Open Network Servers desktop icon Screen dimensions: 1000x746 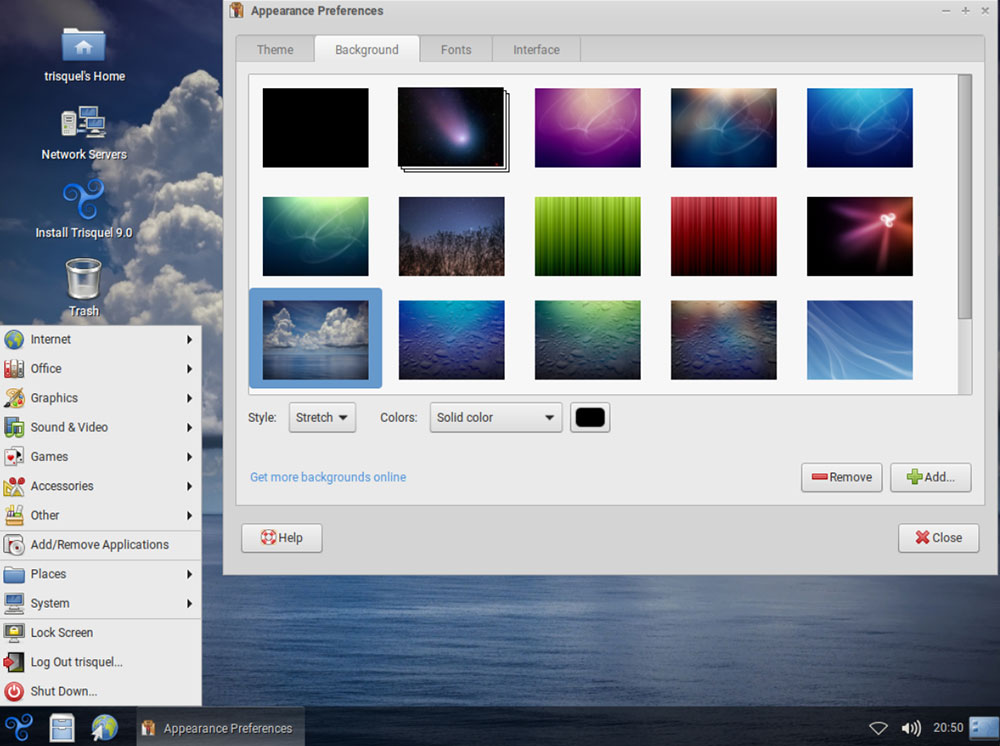[83, 124]
